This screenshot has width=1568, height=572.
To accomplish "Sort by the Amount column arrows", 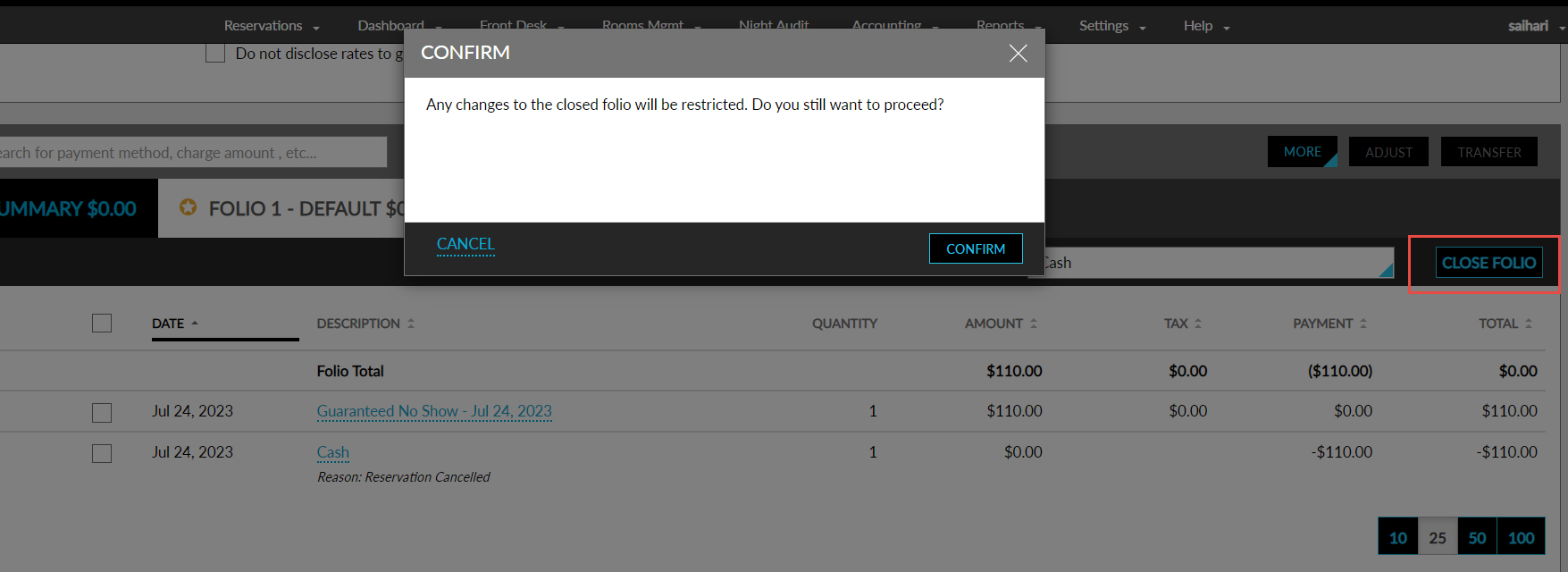I will pos(1034,324).
